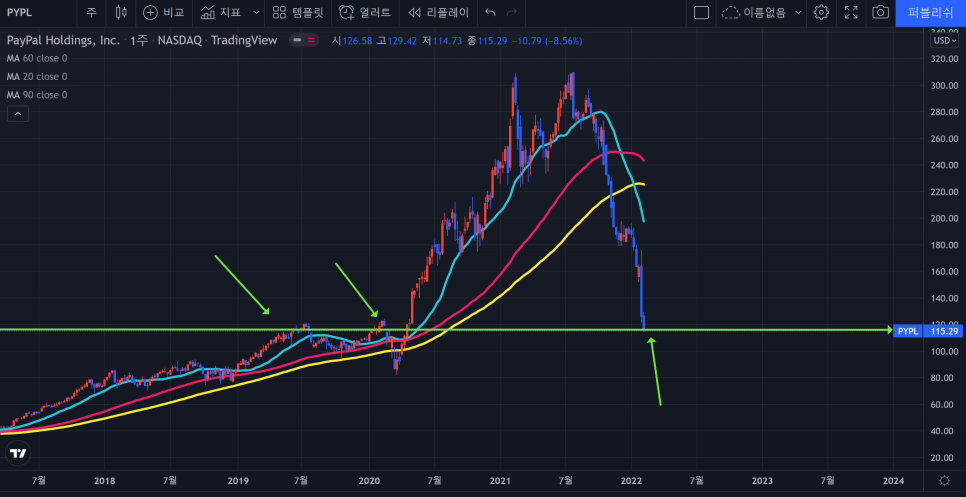The image size is (966, 497).
Task: Open the 지표 (indicators) dialog
Action: pos(221,12)
